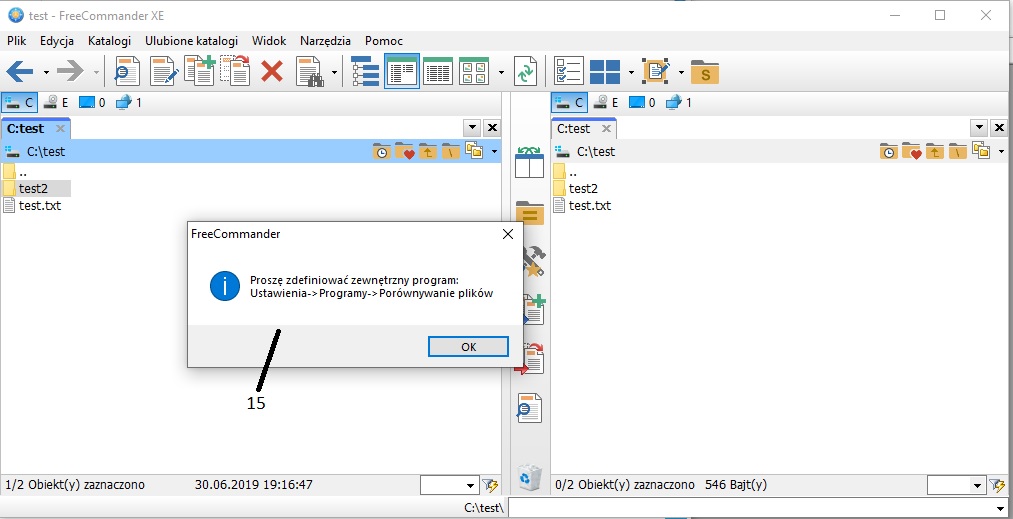Open the right panel tab list dropdown
This screenshot has height=519, width=1013.
click(x=979, y=128)
